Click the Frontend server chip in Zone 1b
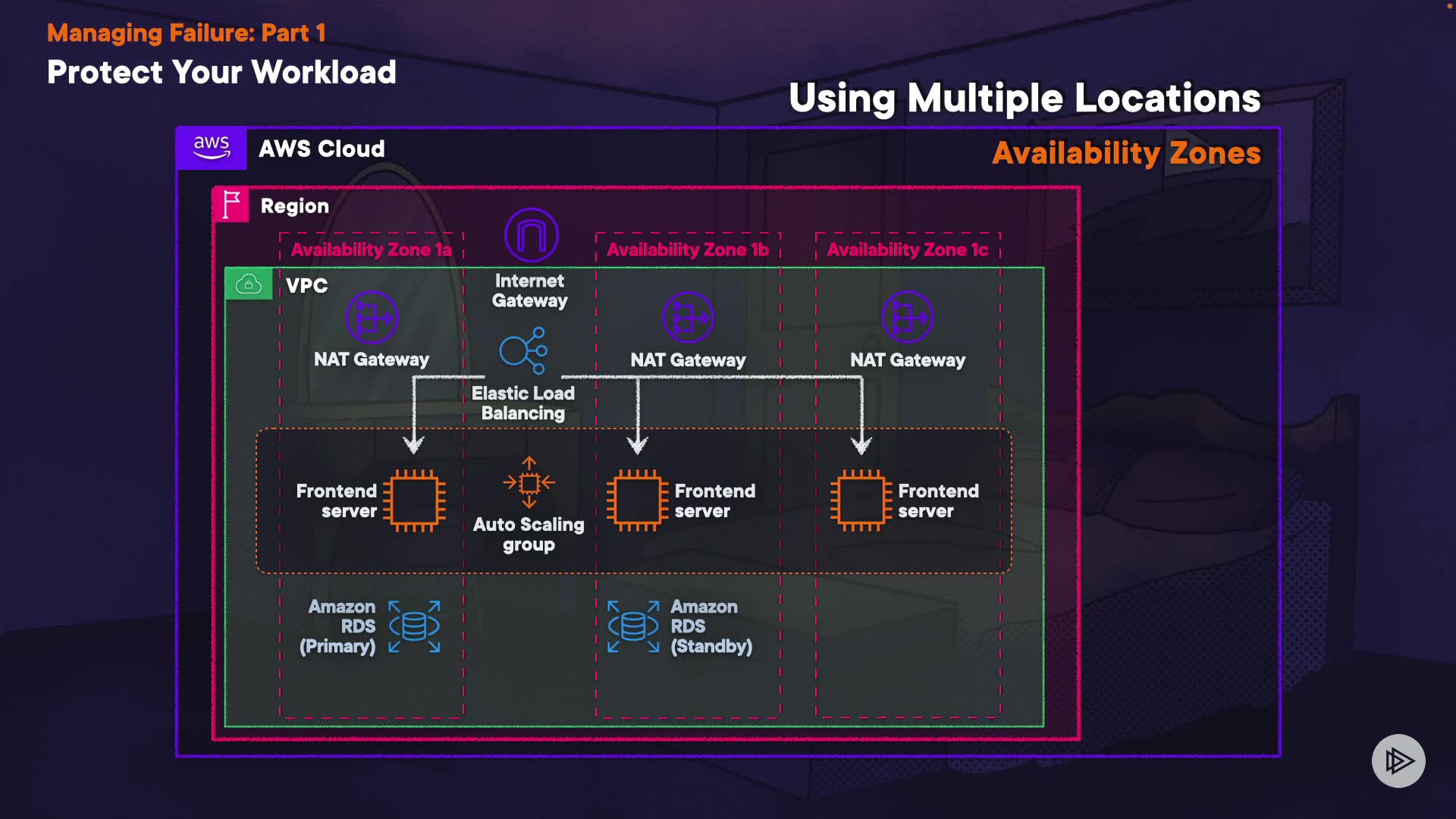Image resolution: width=1456 pixels, height=819 pixels. pyautogui.click(x=637, y=500)
